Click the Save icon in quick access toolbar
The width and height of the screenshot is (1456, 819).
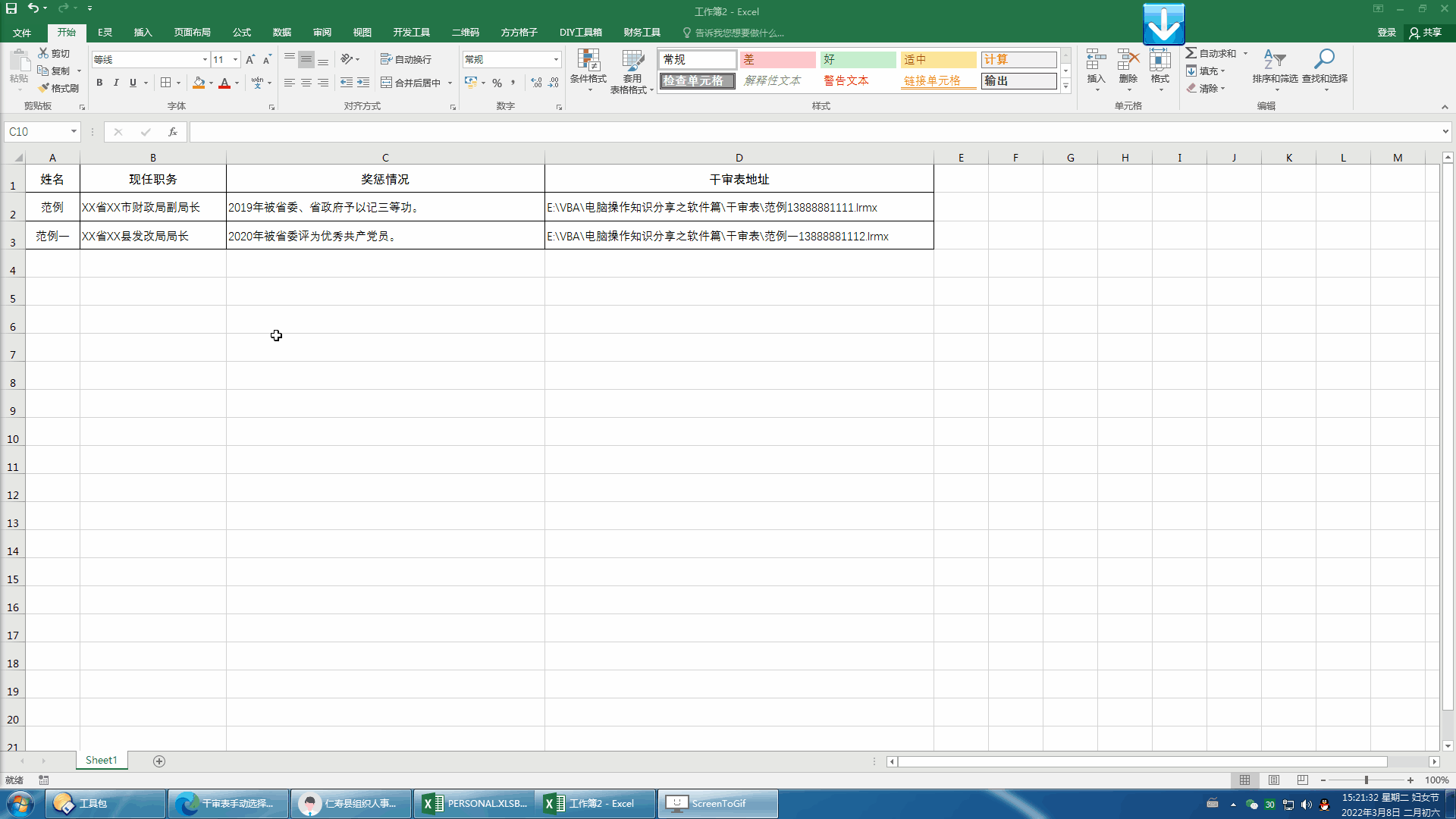pyautogui.click(x=11, y=8)
